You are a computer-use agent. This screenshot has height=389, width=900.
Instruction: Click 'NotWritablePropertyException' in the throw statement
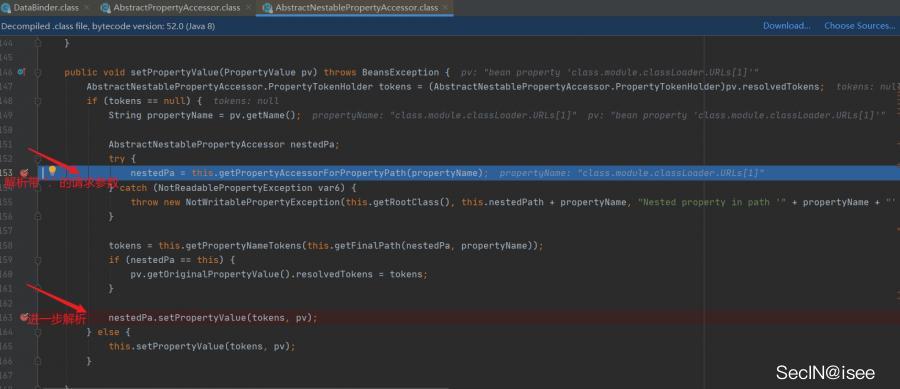[x=262, y=202]
